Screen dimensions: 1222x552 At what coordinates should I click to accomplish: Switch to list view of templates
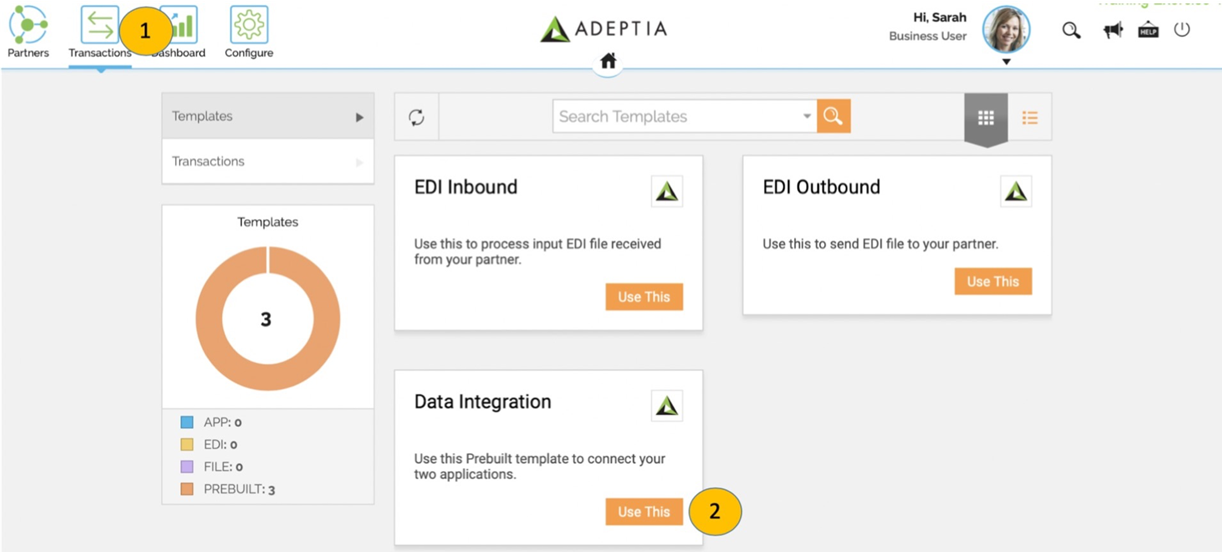[1030, 117]
